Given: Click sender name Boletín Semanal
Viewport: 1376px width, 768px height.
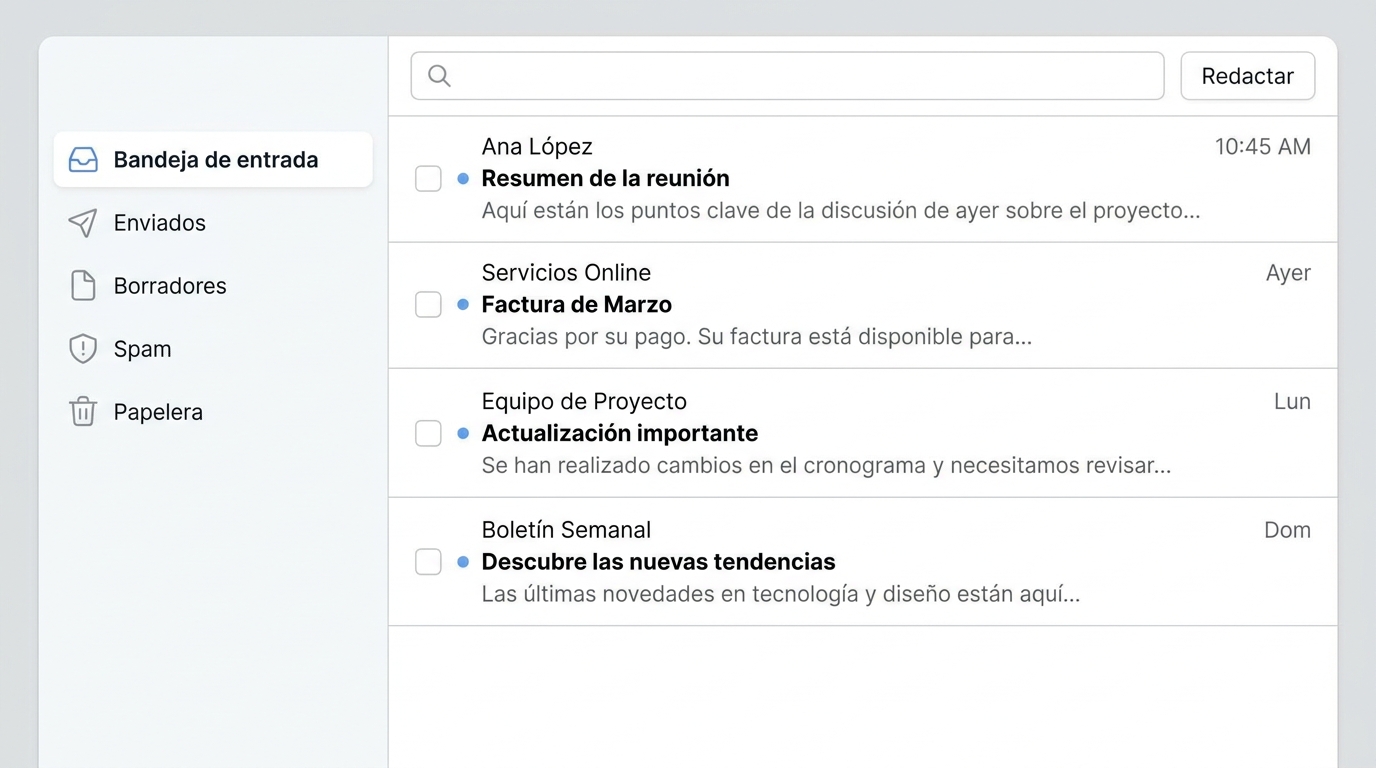Looking at the screenshot, I should click(x=566, y=530).
